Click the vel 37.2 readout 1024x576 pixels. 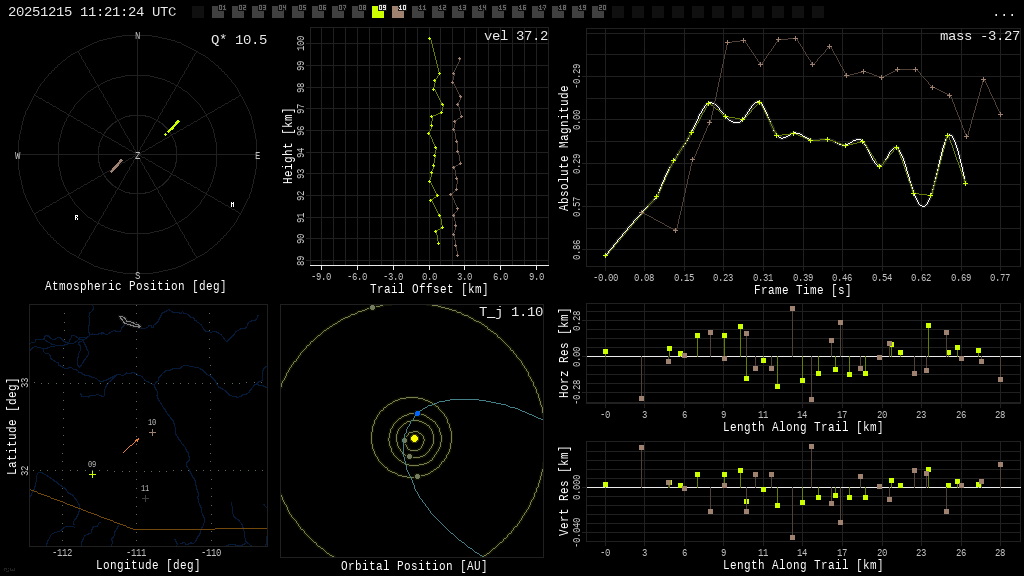pos(516,36)
